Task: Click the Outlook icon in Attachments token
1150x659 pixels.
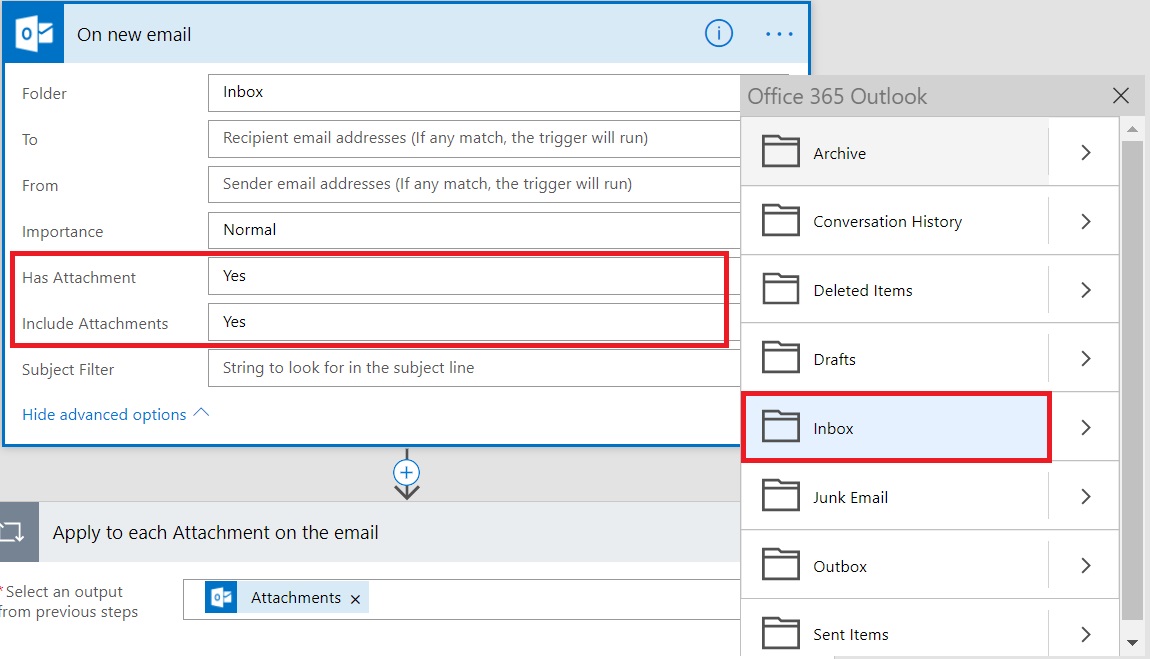Action: click(221, 597)
